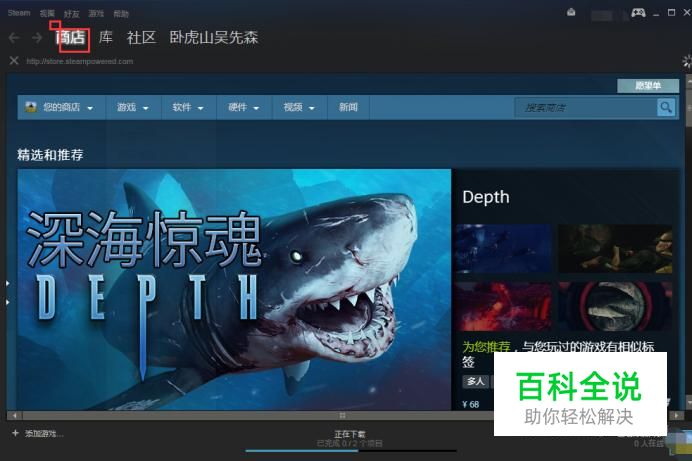Image resolution: width=692 pixels, height=461 pixels.
Task: Open the Depth shark featured banner
Action: point(234,289)
